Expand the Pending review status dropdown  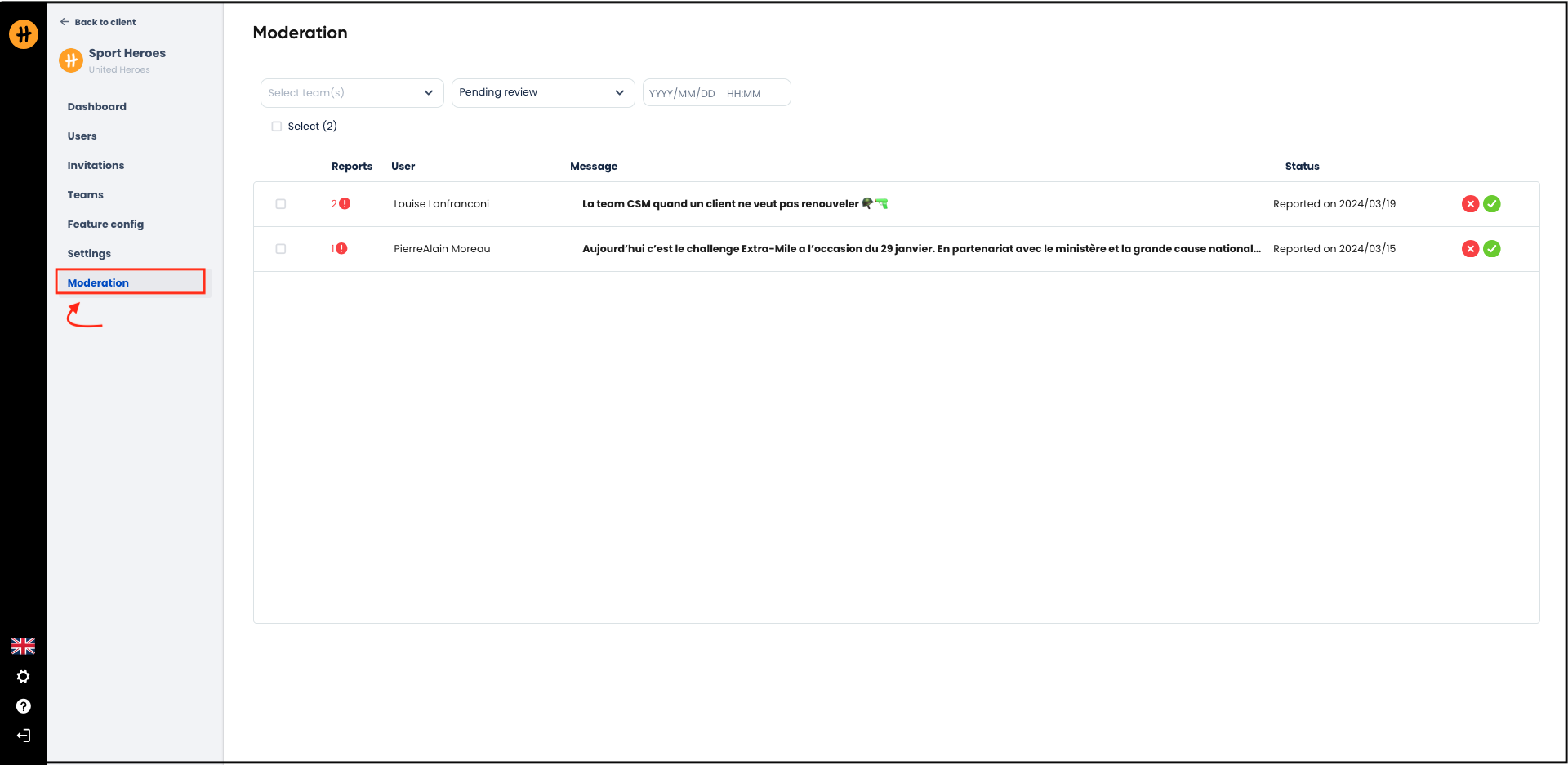(x=542, y=93)
